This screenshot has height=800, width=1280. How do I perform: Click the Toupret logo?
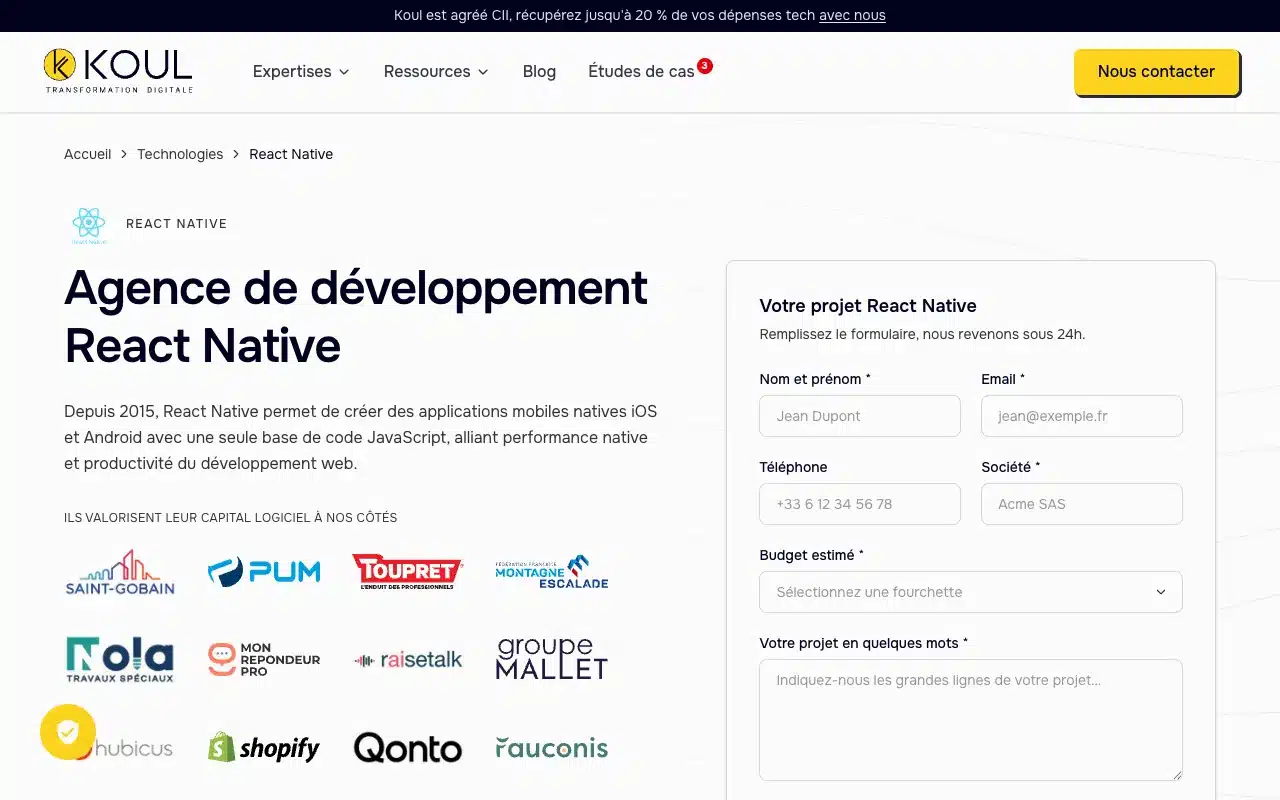point(408,572)
